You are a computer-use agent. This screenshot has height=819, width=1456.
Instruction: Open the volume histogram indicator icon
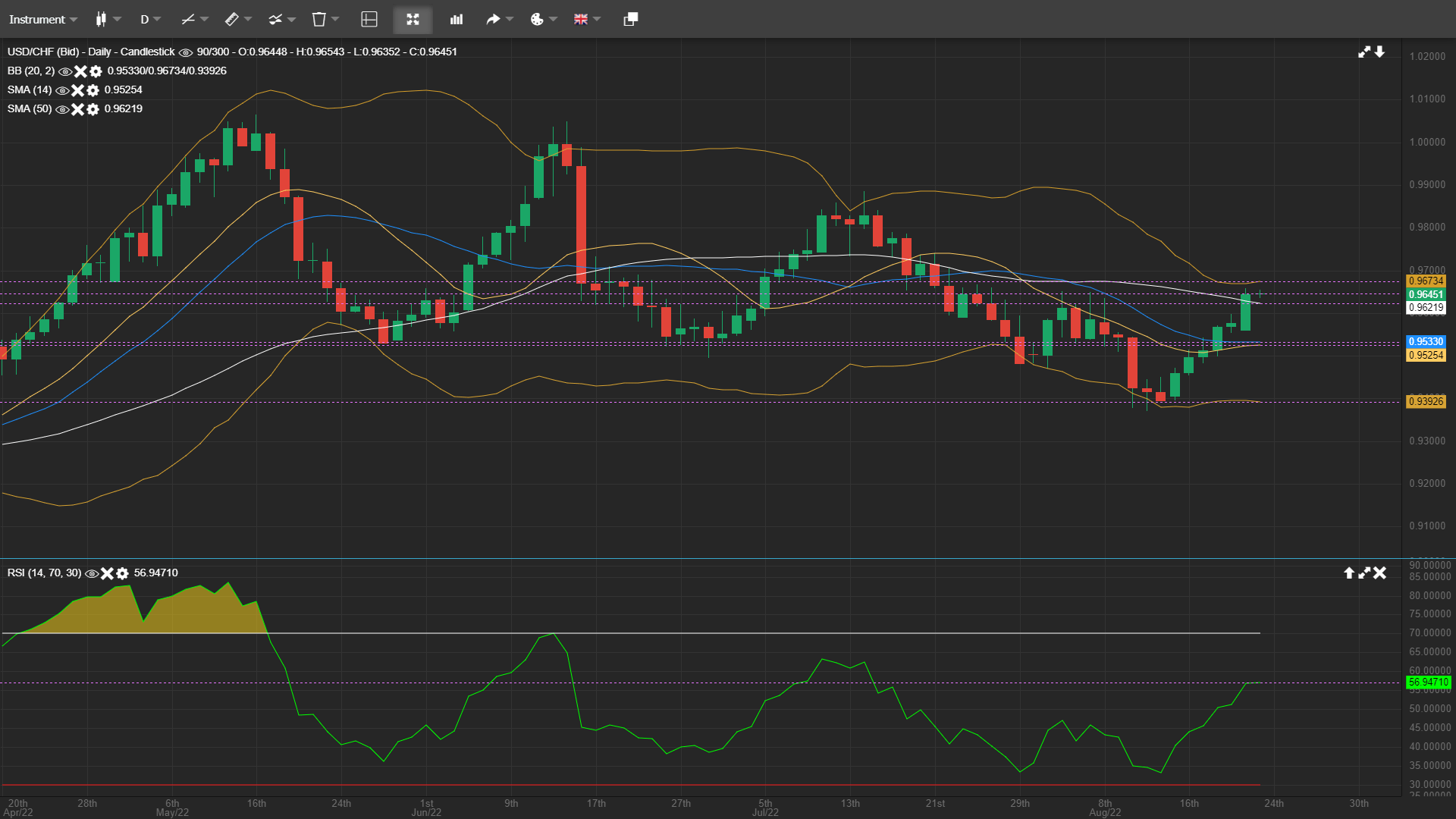(455, 19)
